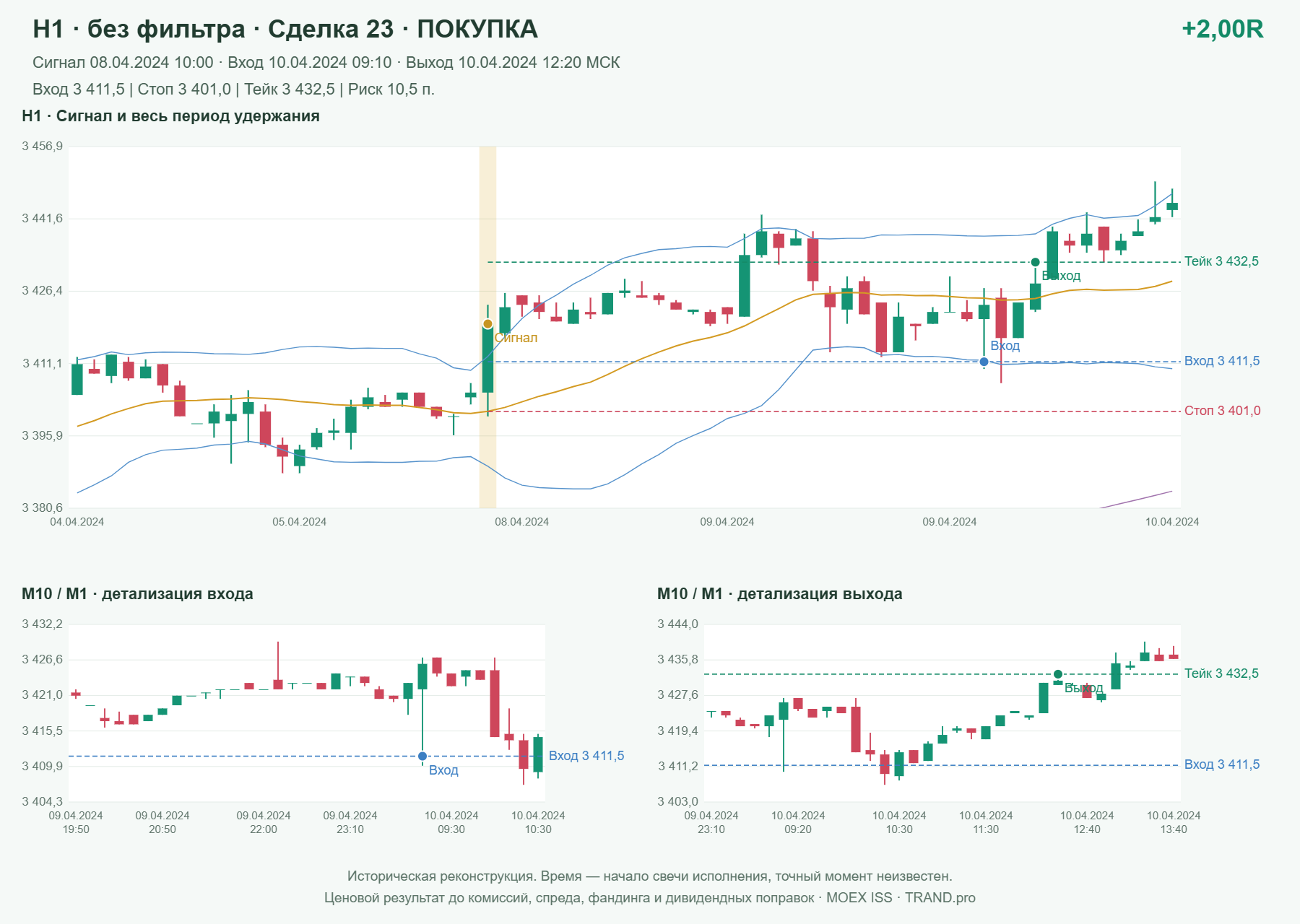This screenshot has height=924, width=1300.
Task: Click the 3 380,6 axis value on H1 chart
Action: (x=43, y=508)
